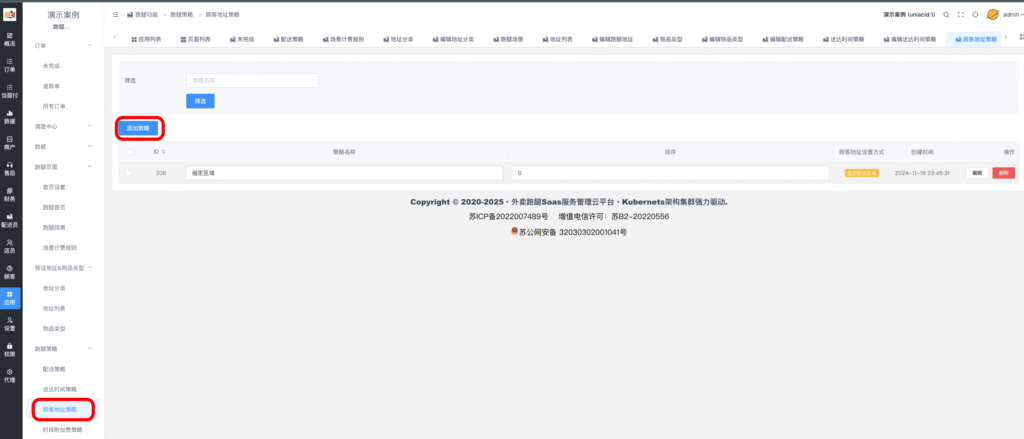Click the search magnifier icon in top bar
Screen dimensions: 1024x439
coord(946,15)
